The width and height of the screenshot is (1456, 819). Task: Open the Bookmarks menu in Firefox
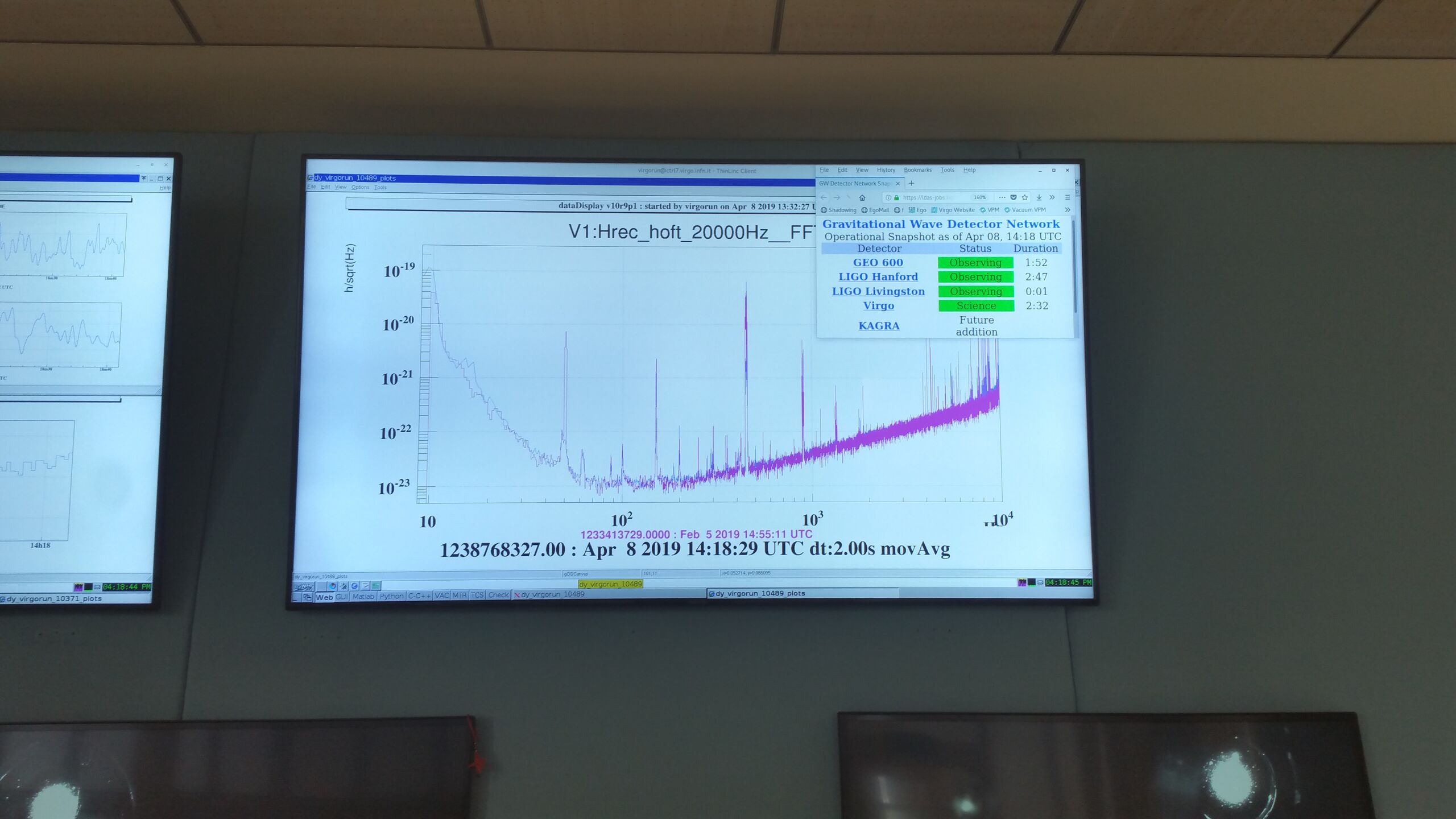917,170
